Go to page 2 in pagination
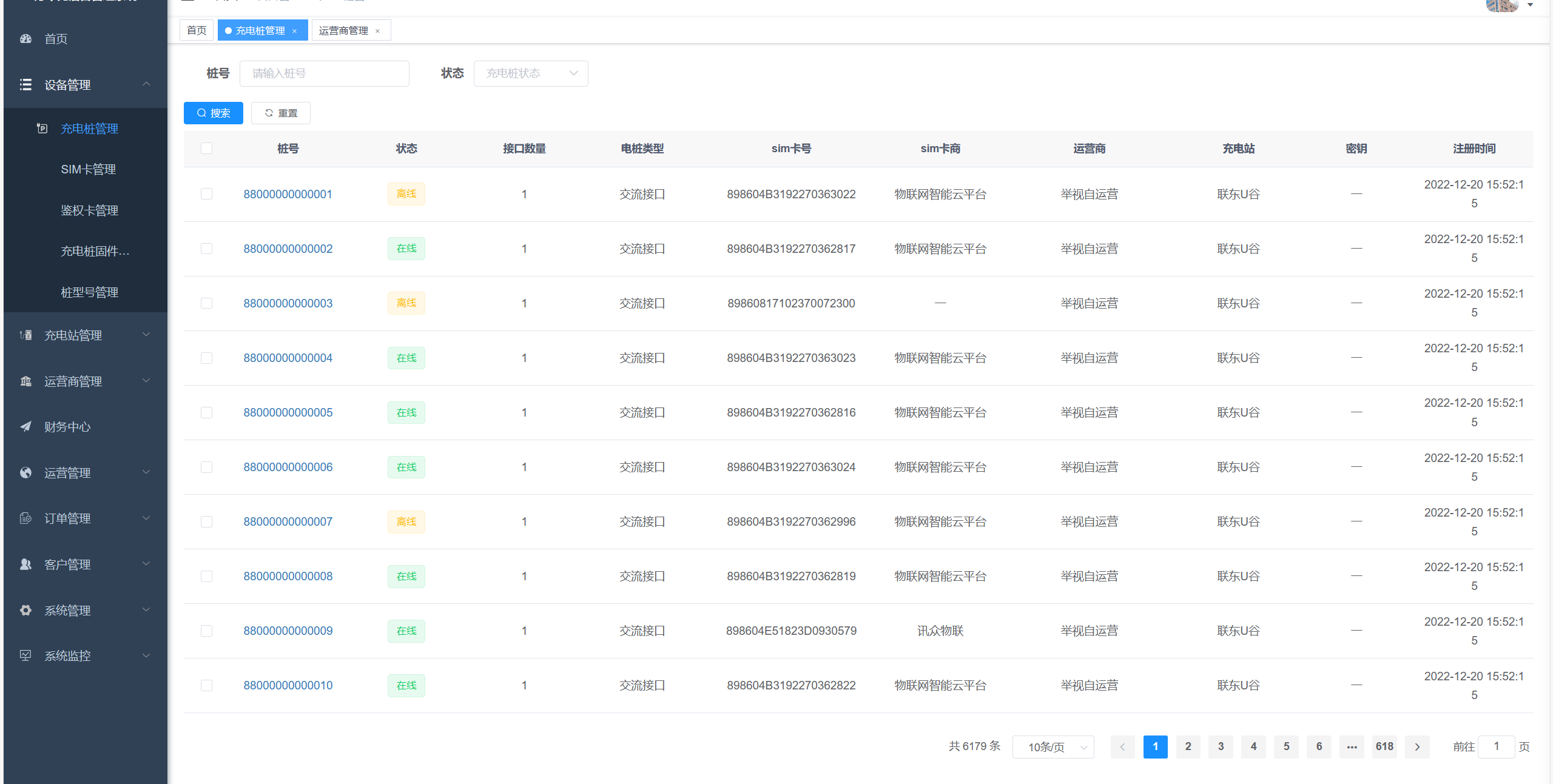Screen dimensions: 1553x784 coord(1188,747)
